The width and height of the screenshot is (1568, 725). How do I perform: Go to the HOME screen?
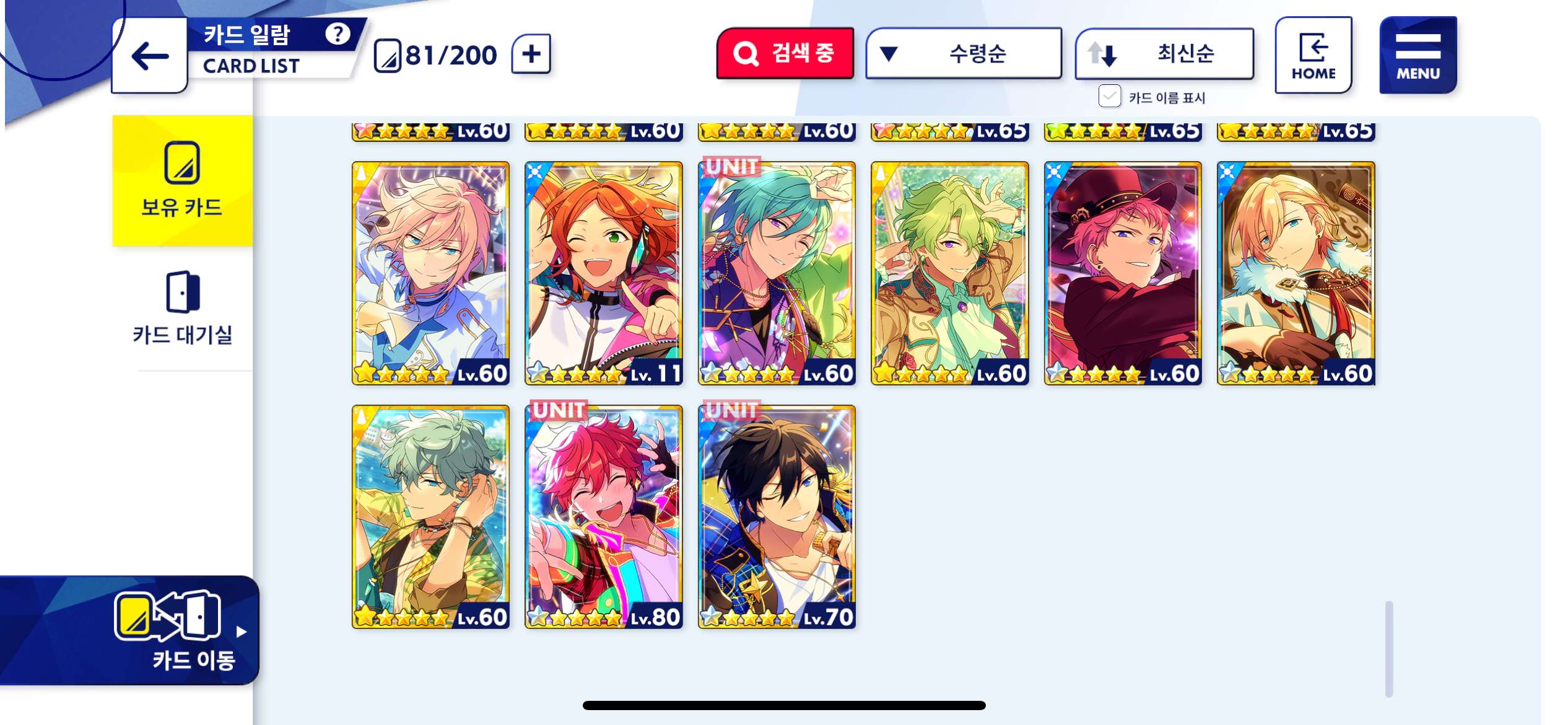click(x=1313, y=55)
